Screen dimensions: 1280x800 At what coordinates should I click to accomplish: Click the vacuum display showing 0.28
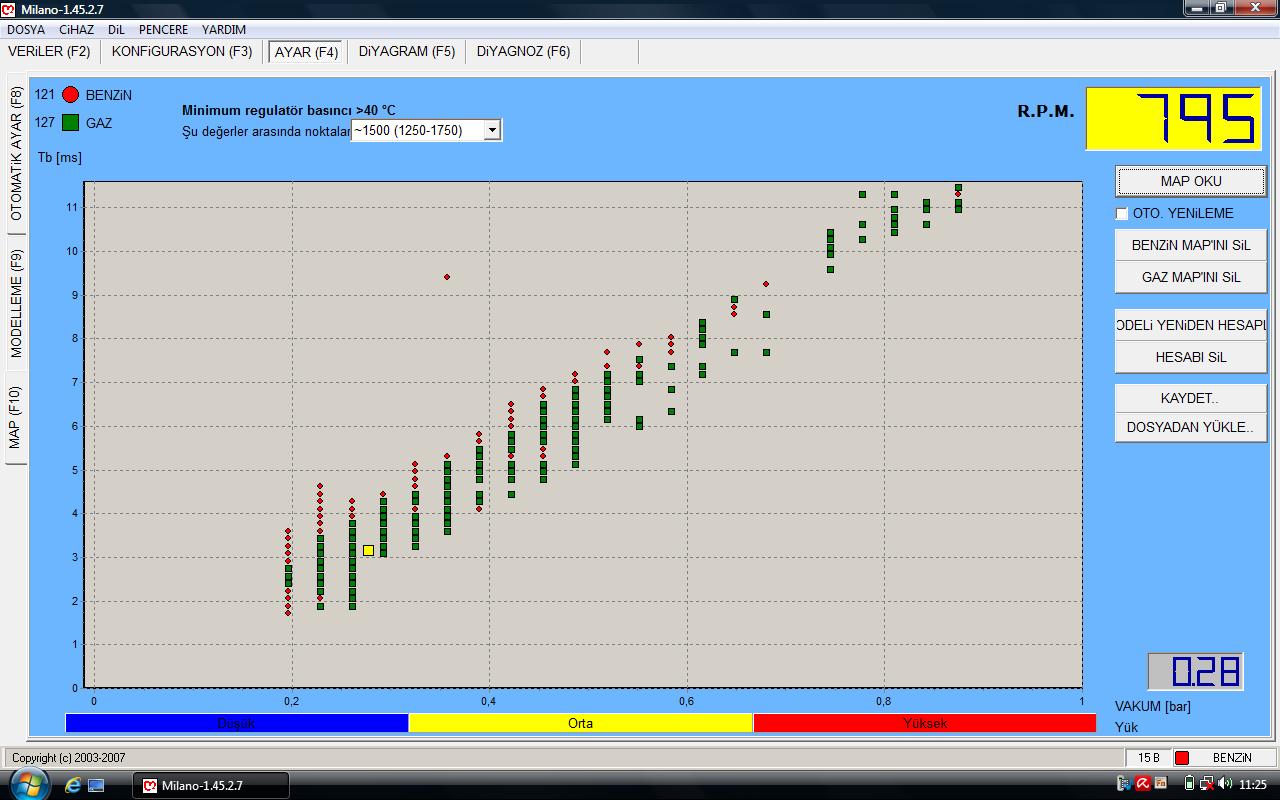pyautogui.click(x=1195, y=671)
